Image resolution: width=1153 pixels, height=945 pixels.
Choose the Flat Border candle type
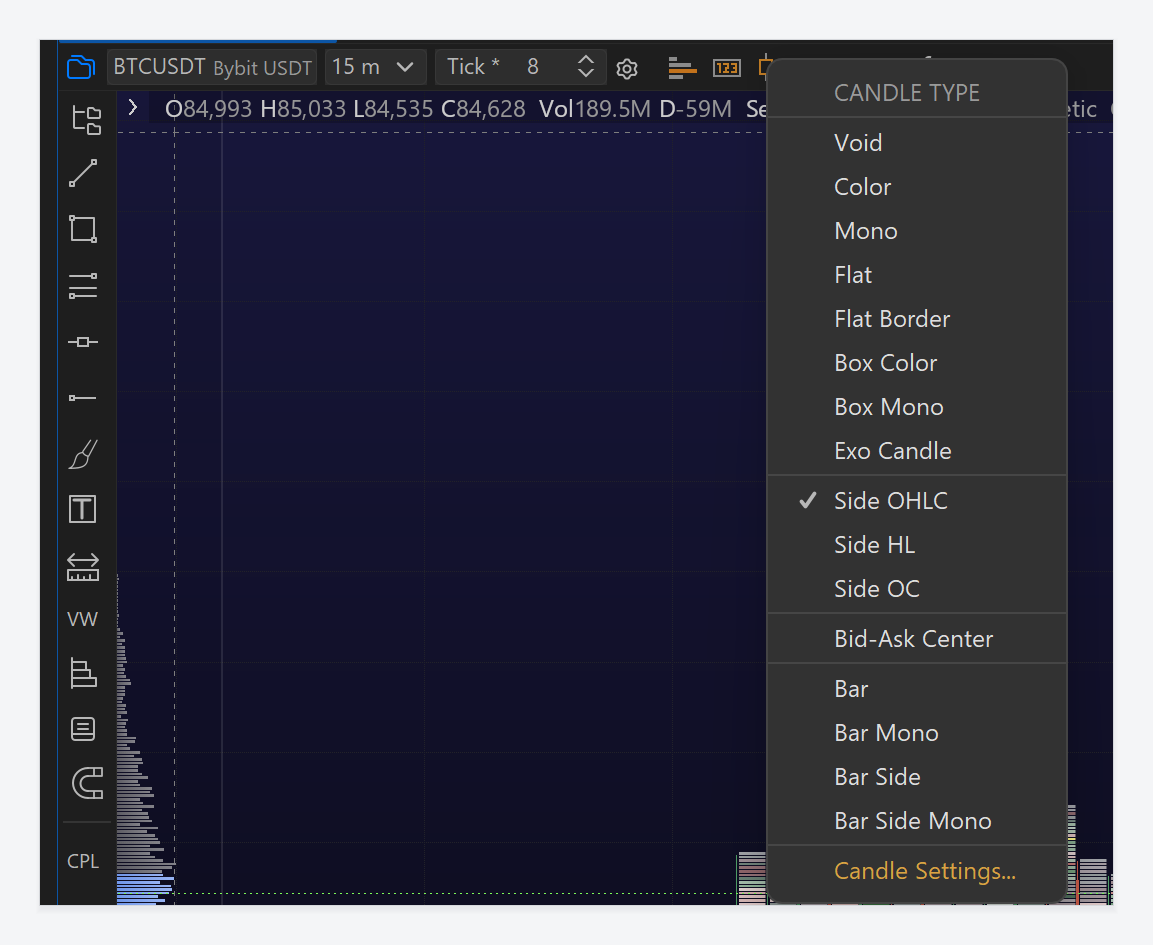click(917, 319)
